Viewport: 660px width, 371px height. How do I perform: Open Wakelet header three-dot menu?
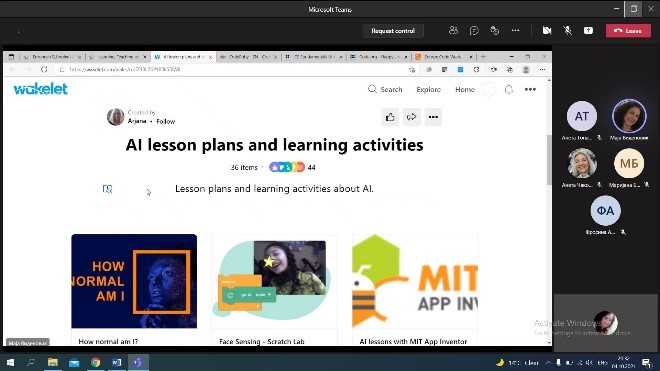[x=530, y=89]
